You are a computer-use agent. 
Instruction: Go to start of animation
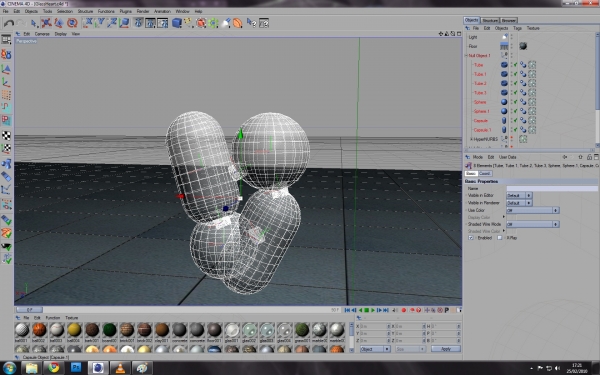tap(347, 310)
